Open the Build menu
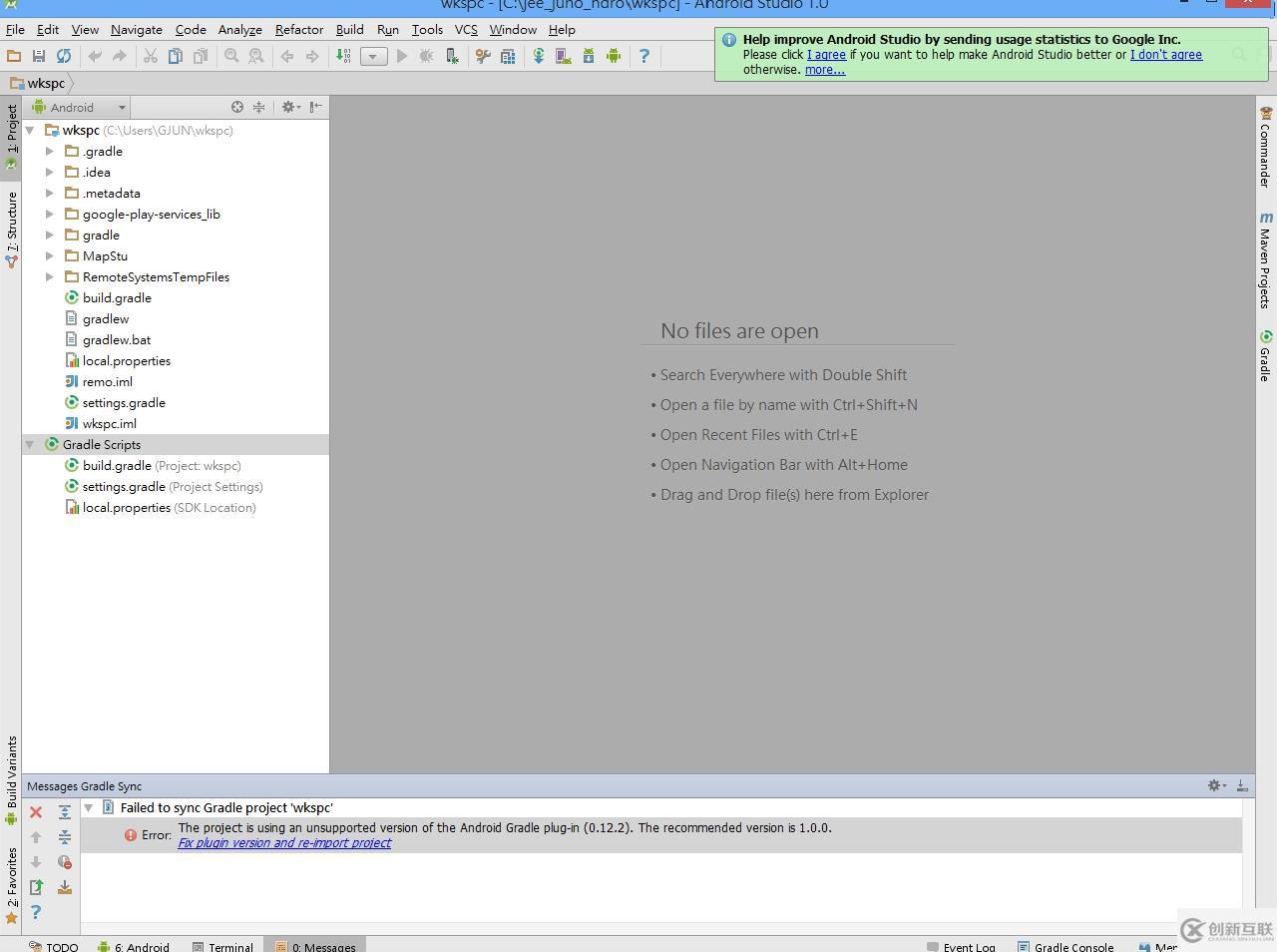Viewport: 1277px width, 952px height. (x=349, y=29)
